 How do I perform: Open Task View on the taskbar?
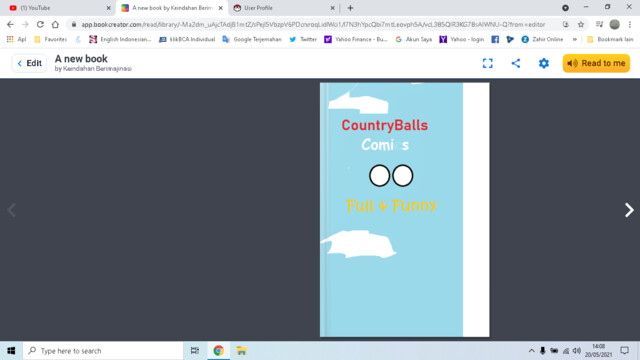point(195,351)
